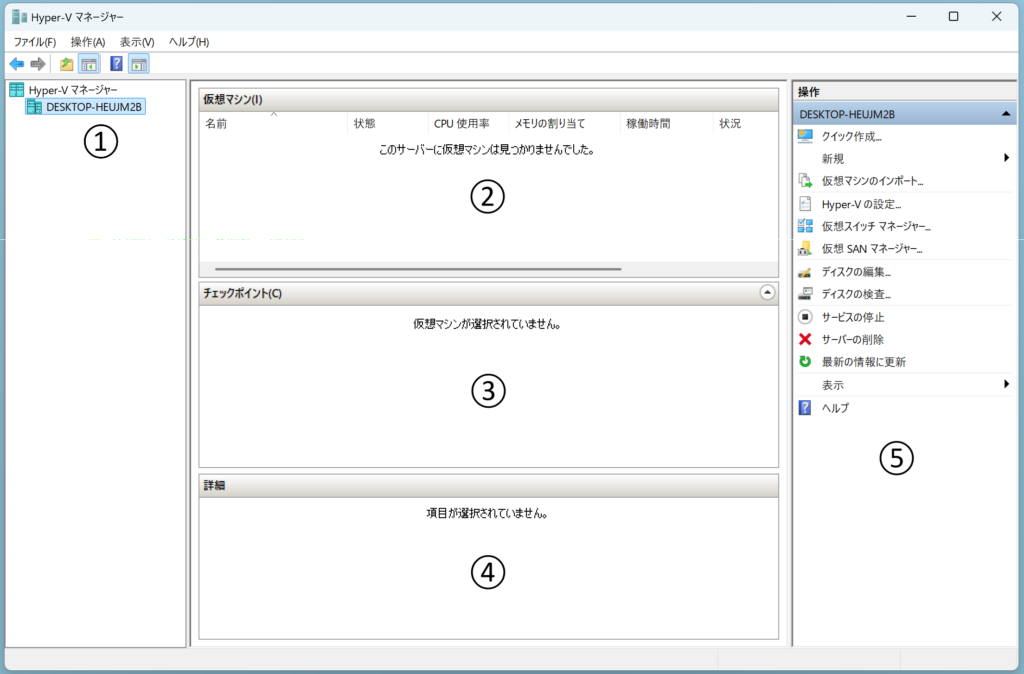The image size is (1024, 674).
Task: Click the red X サーバーの削除 icon
Action: pos(805,339)
